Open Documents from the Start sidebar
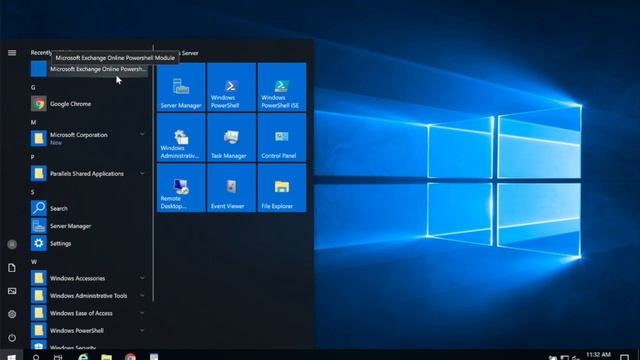The image size is (640, 360). [x=12, y=268]
